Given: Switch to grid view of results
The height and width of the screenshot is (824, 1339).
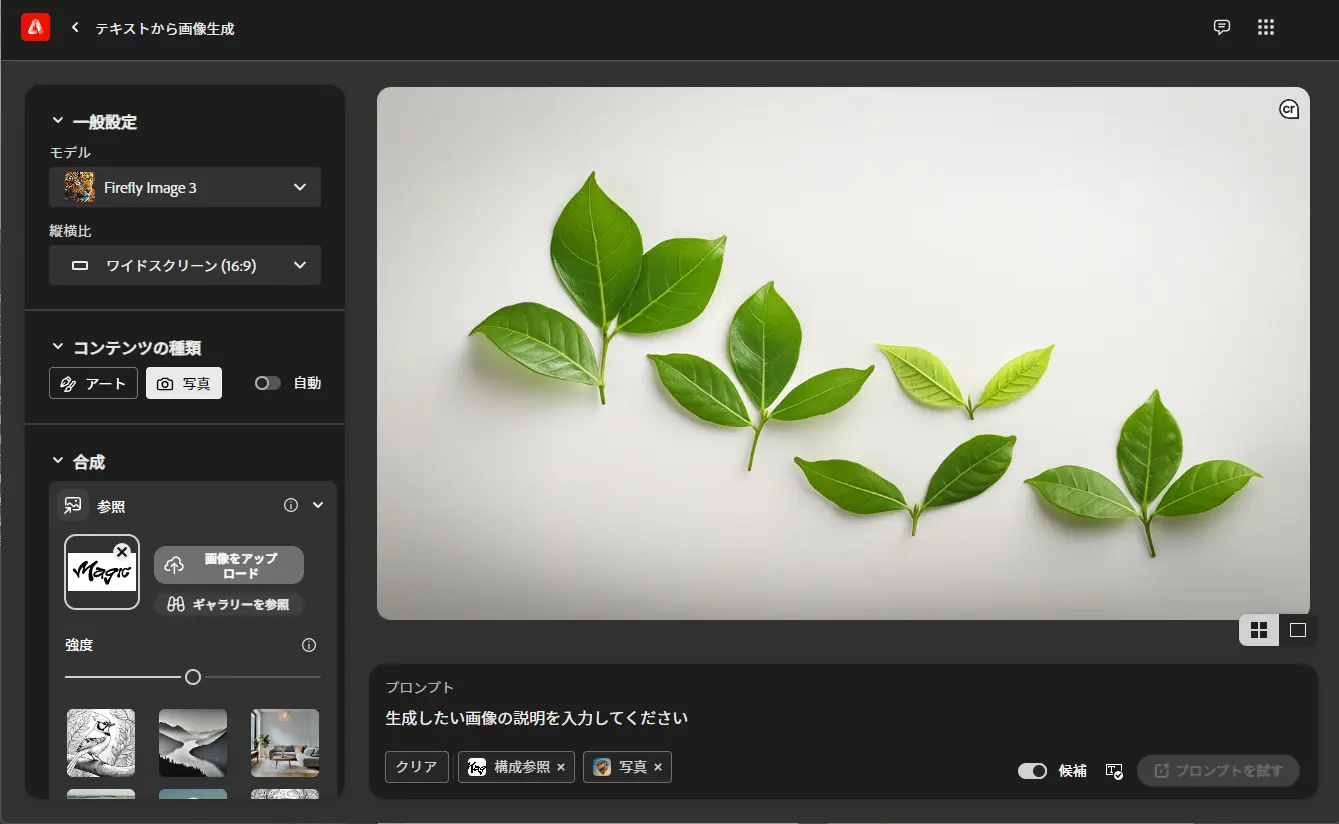Looking at the screenshot, I should point(1259,630).
